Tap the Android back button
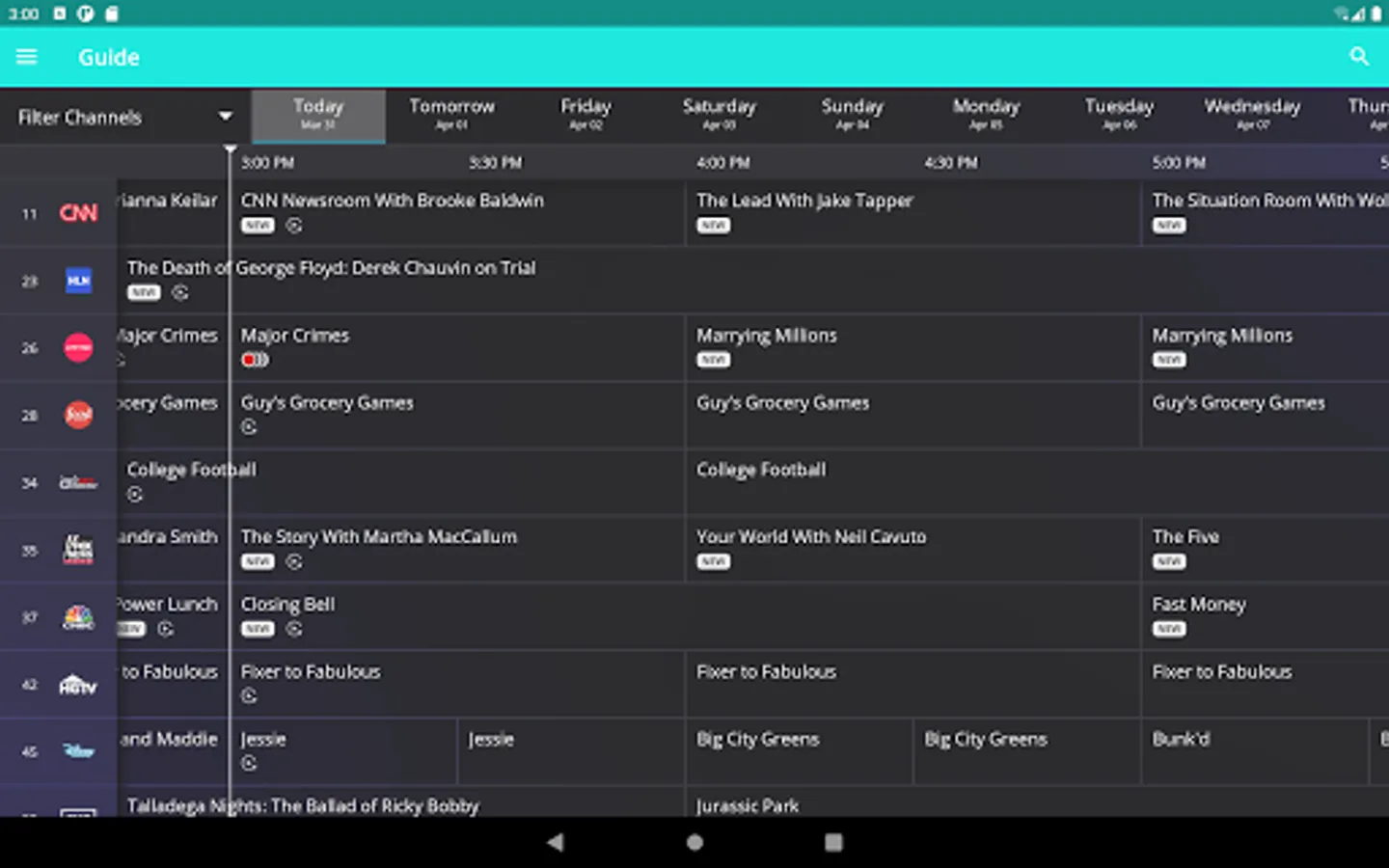 (x=555, y=842)
